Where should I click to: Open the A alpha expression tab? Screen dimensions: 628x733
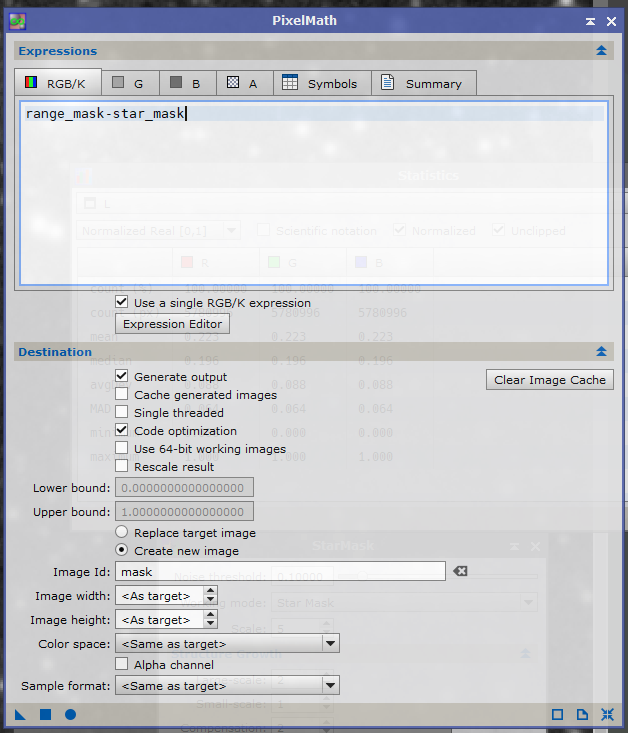tap(245, 83)
